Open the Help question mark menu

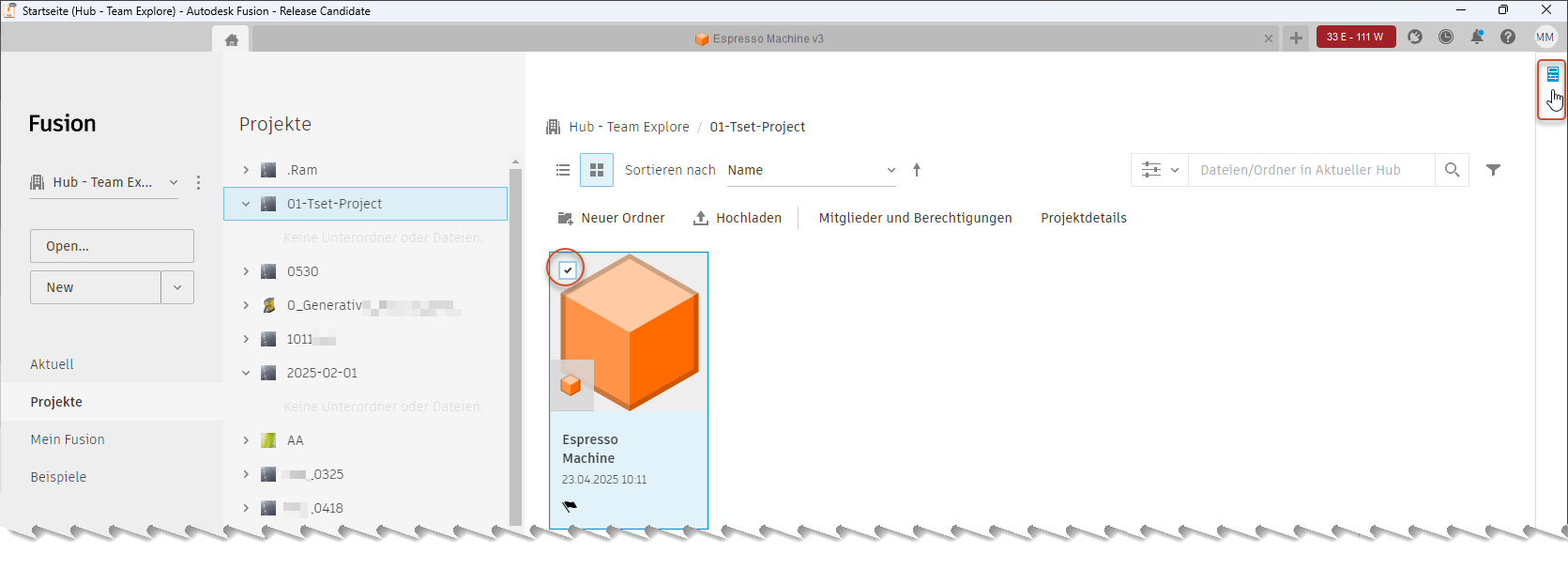(1508, 37)
